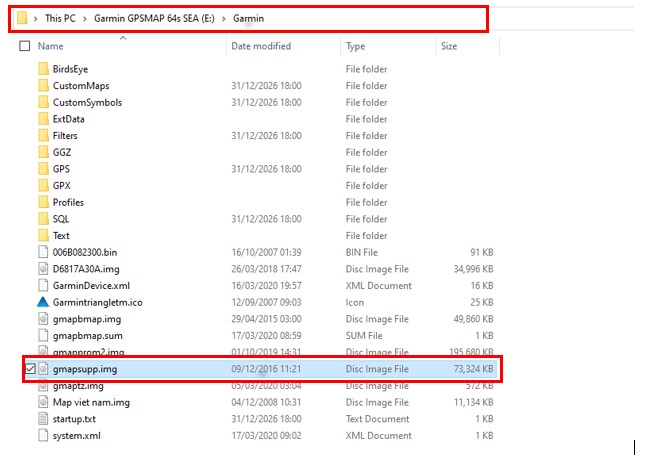
Task: Click the folder icon in address bar
Action: pyautogui.click(x=22, y=18)
